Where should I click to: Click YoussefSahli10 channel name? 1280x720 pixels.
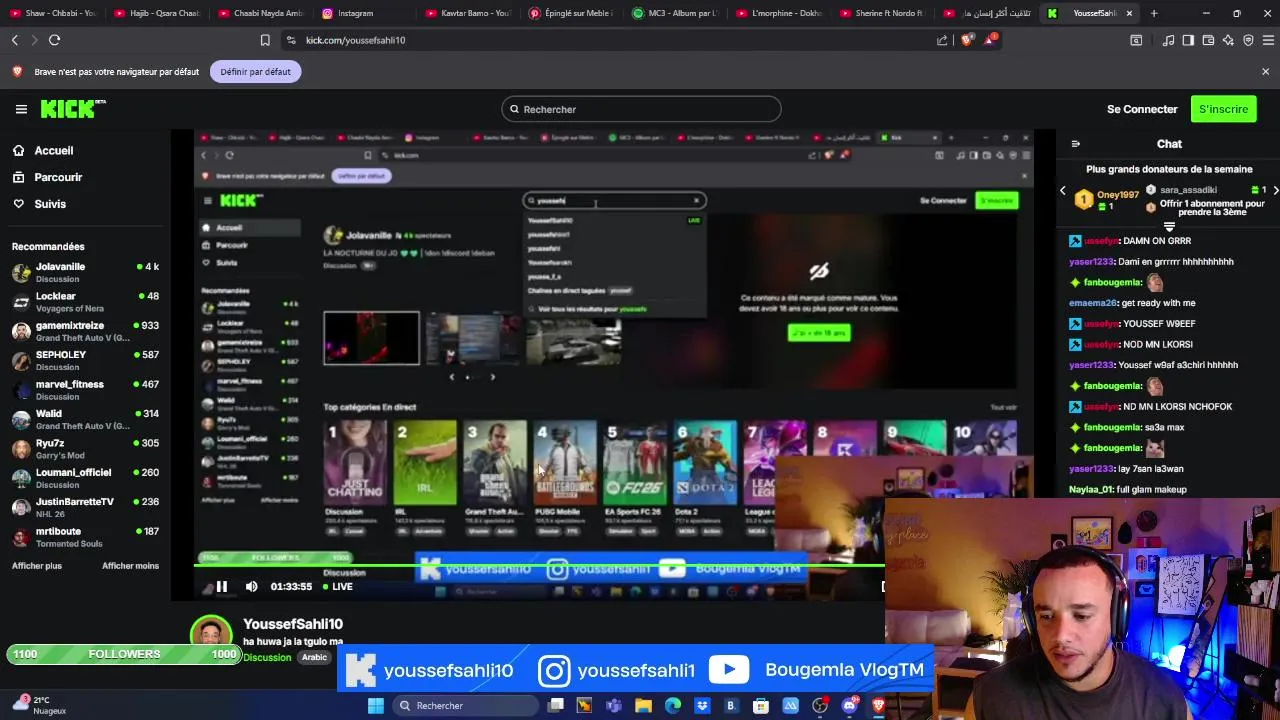coord(293,624)
